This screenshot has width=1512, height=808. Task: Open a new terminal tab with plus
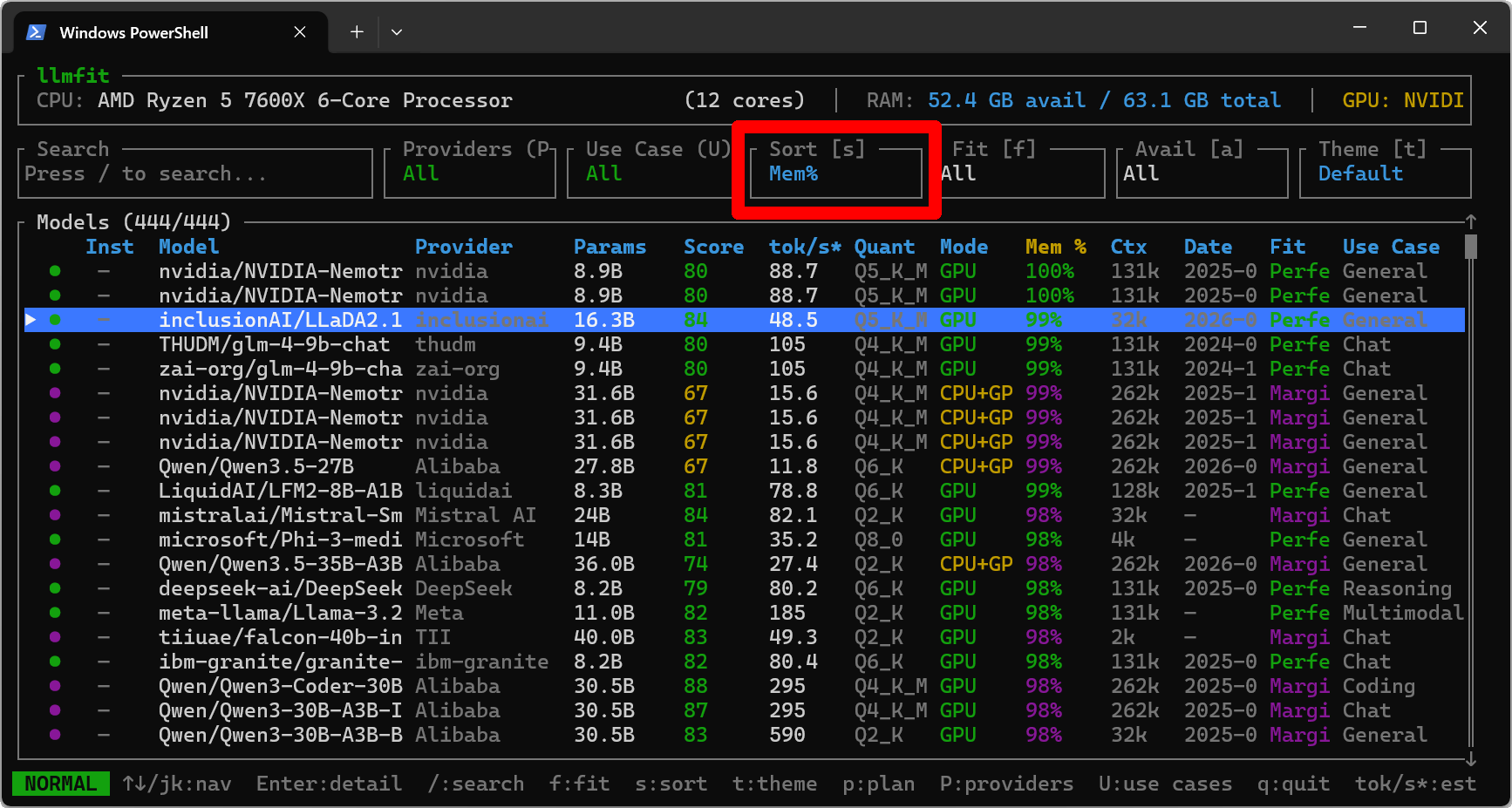[357, 32]
